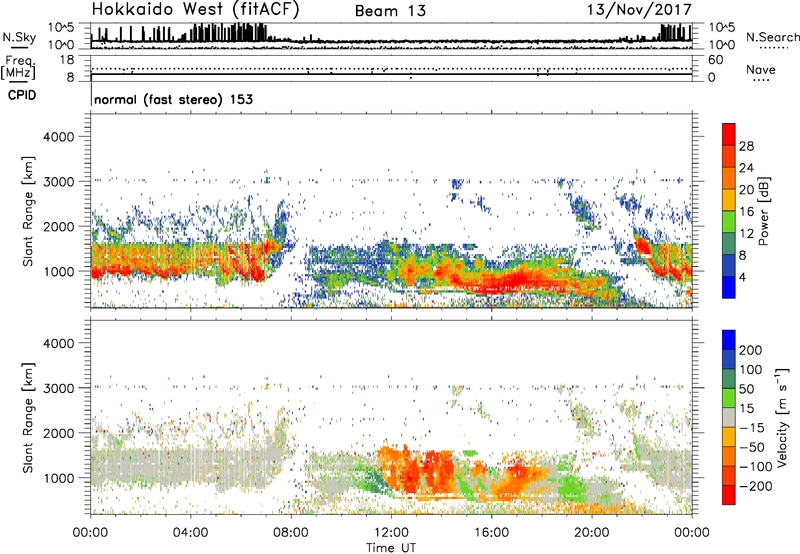Click the green segment of the power colorbar
The height and width of the screenshot is (554, 800).
tap(729, 222)
